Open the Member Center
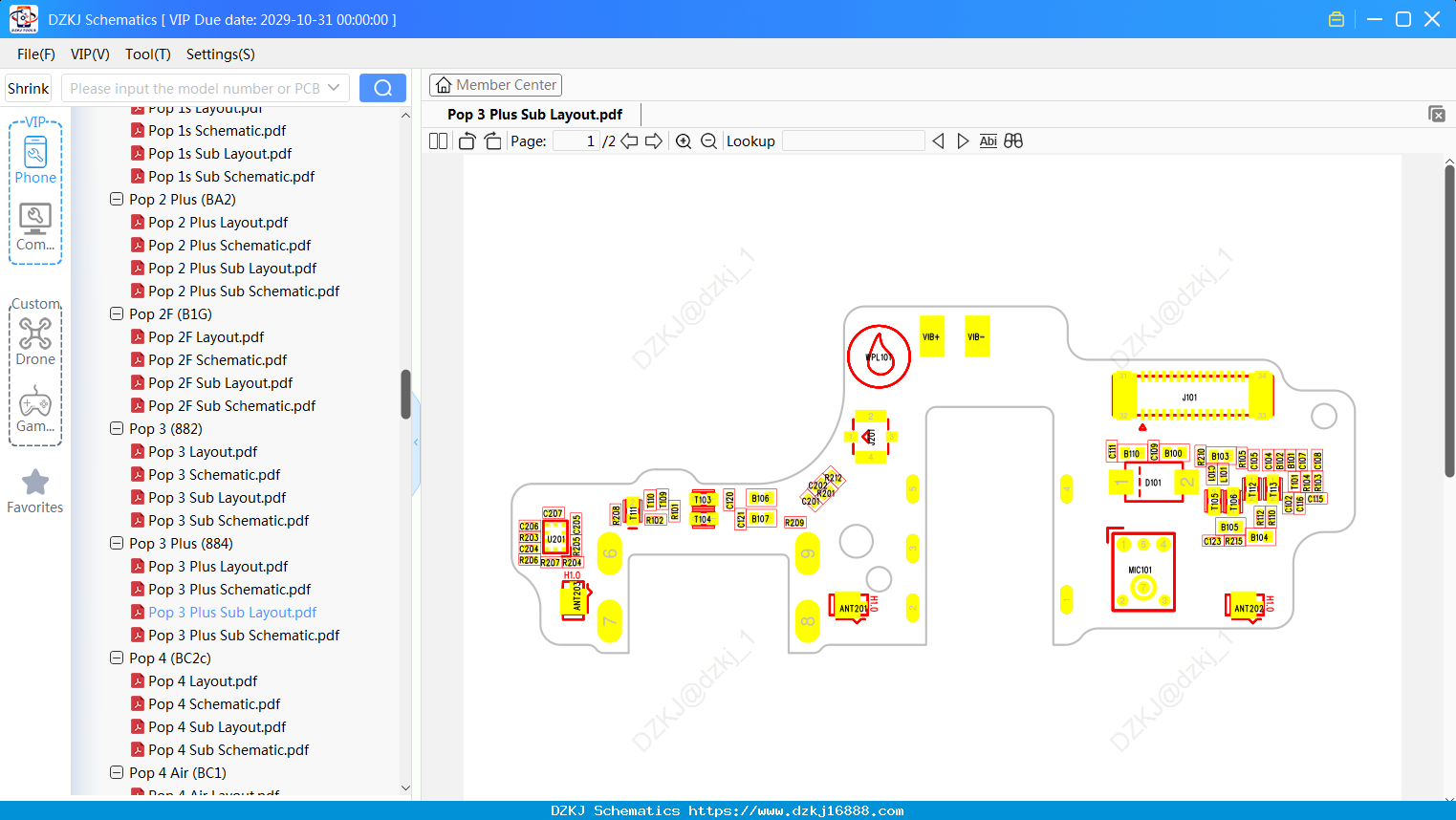This screenshot has width=1456, height=820. pos(495,85)
